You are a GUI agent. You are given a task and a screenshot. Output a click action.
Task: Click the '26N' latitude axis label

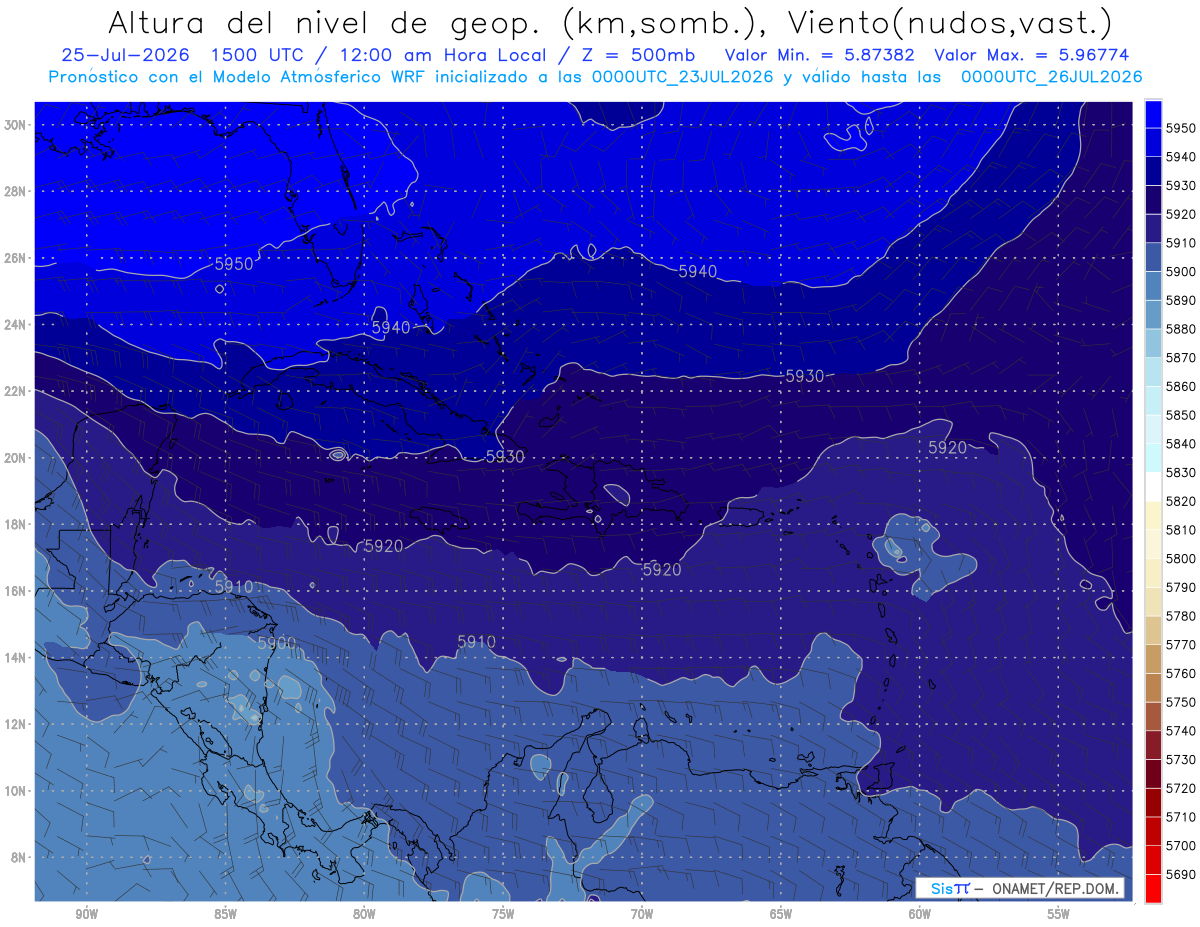(15, 258)
